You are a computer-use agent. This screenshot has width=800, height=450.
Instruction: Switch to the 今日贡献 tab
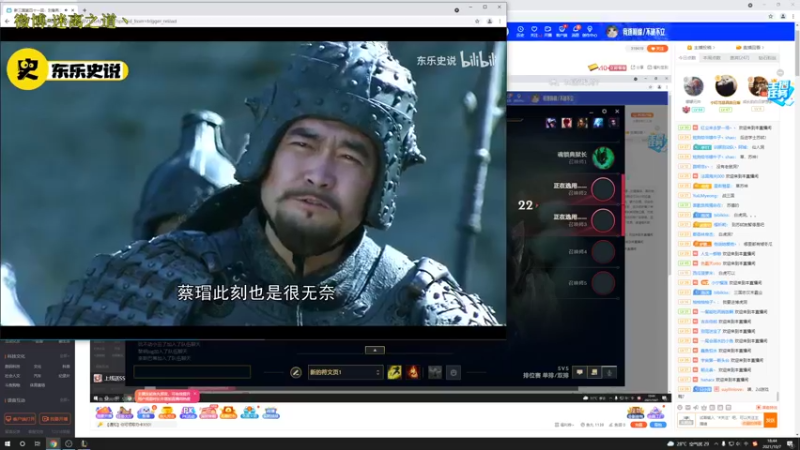(687, 58)
